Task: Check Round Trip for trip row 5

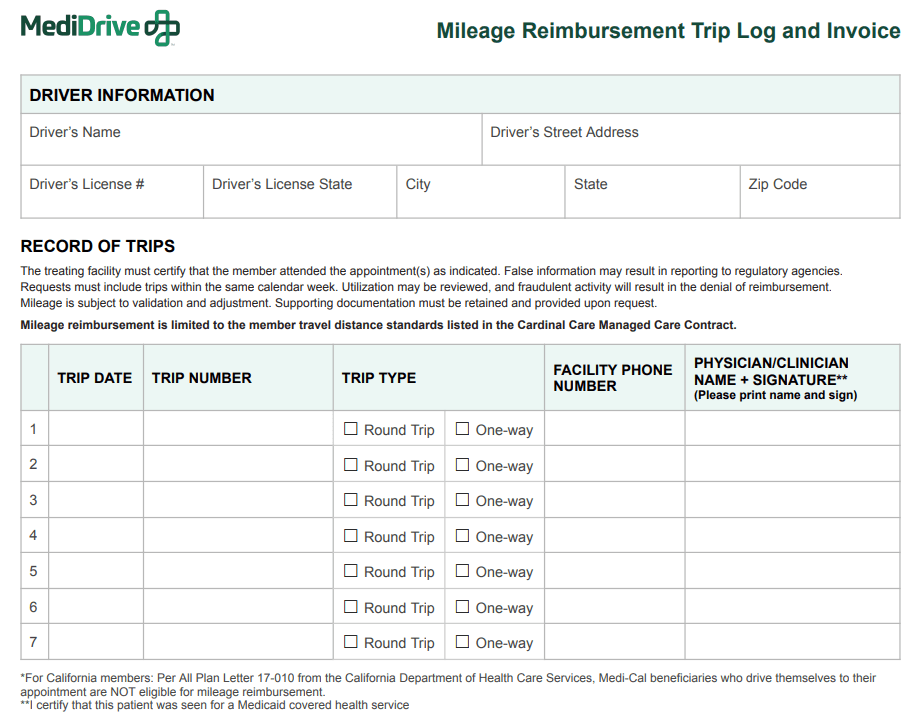Action: (351, 571)
